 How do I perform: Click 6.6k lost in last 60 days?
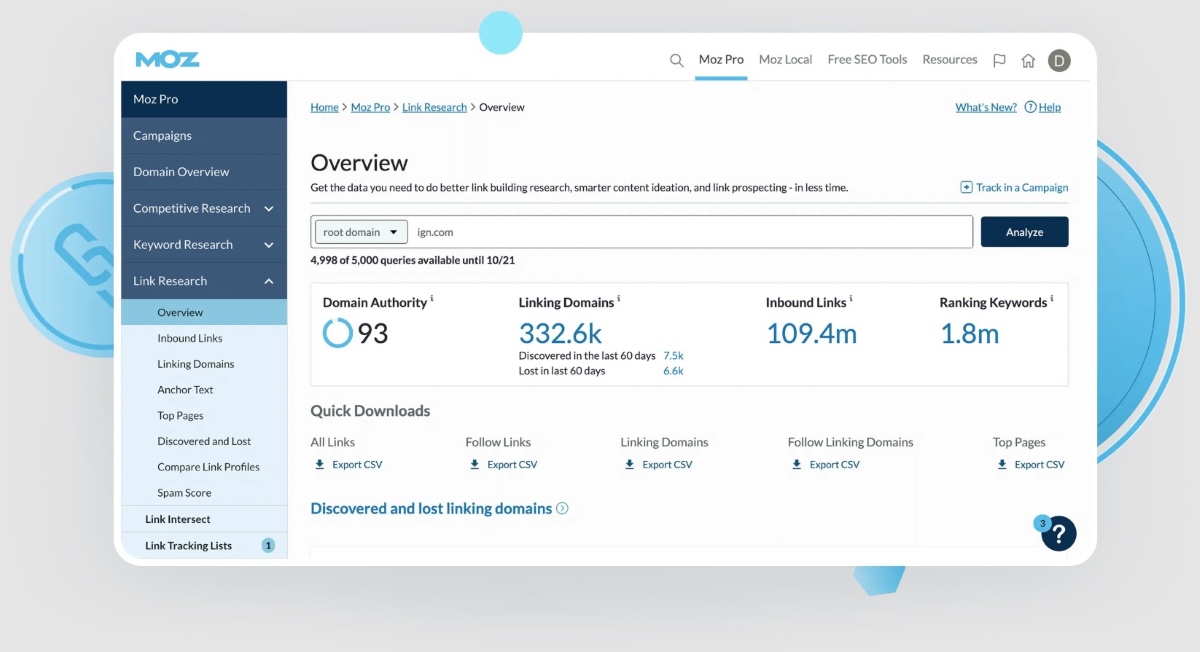coord(673,371)
